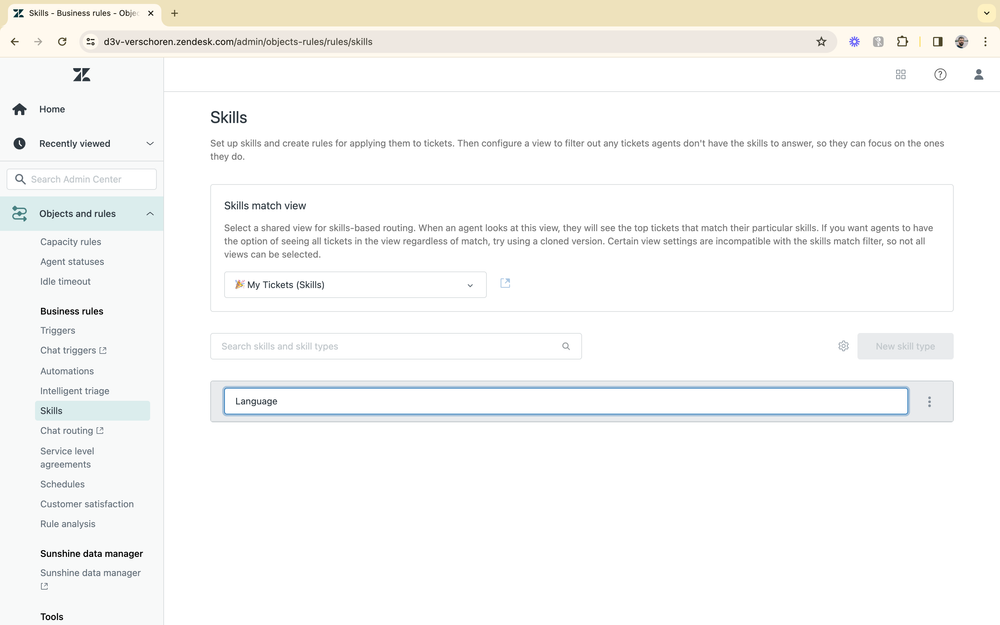1000x625 pixels.
Task: Open the My Tickets (Skills) view dropdown
Action: tap(355, 284)
